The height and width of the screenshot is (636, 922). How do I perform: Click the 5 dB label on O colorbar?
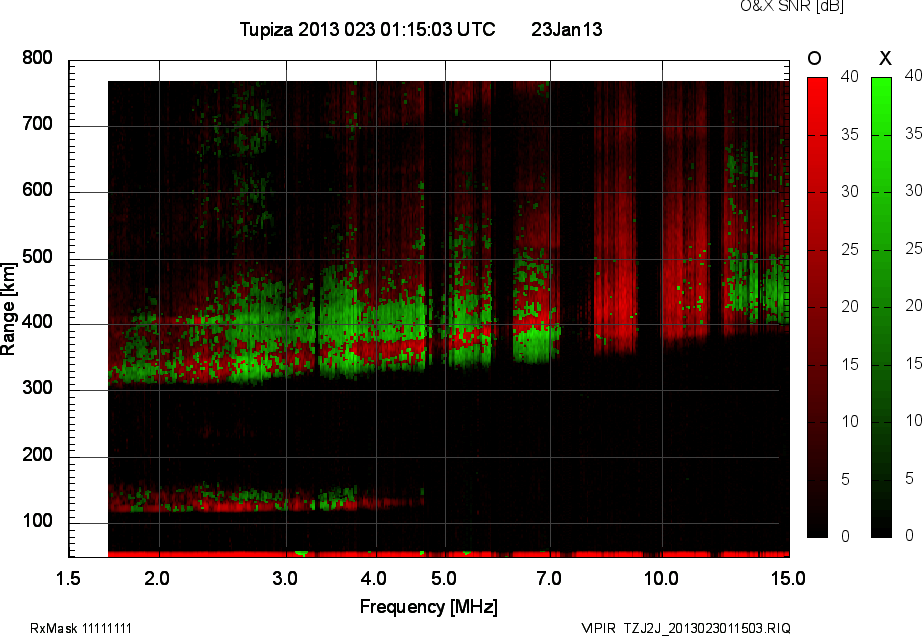[x=846, y=479]
